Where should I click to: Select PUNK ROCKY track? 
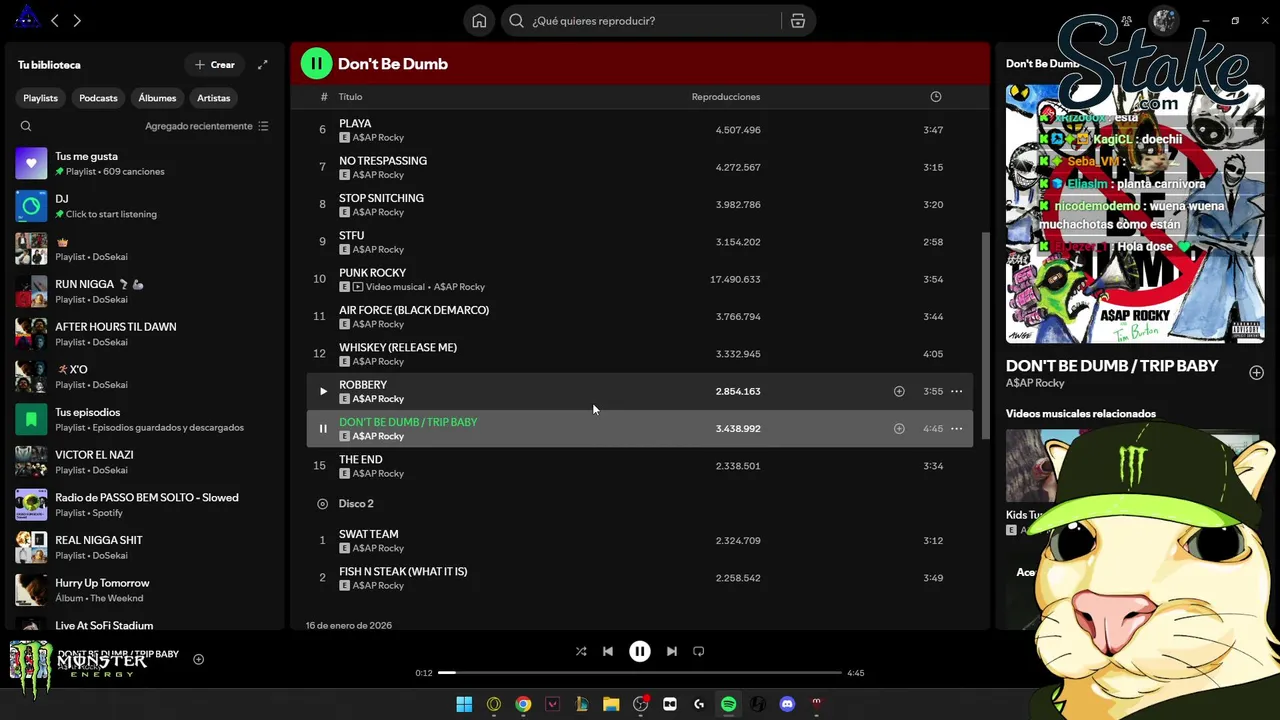[639, 279]
